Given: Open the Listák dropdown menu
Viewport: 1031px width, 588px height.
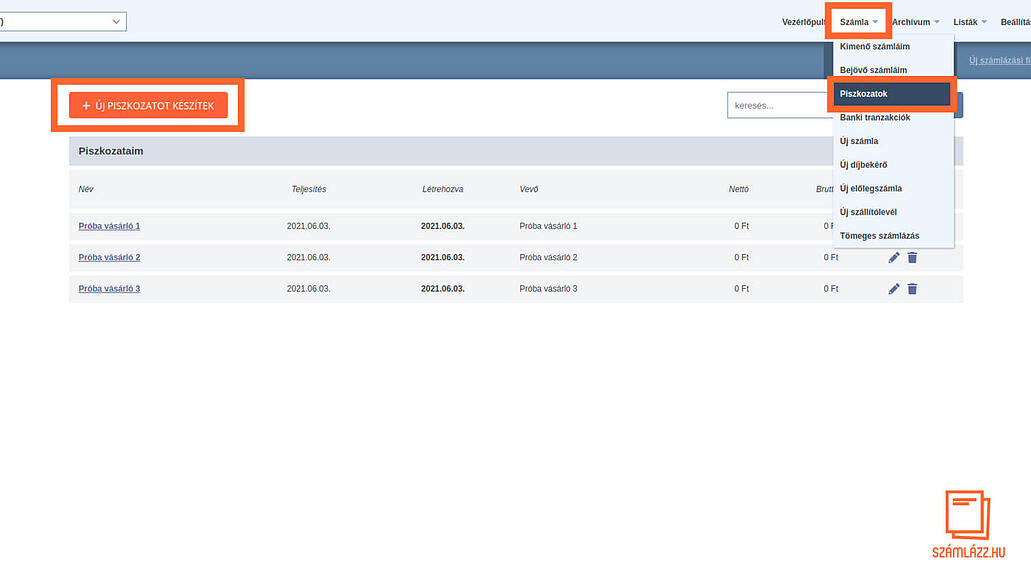Looking at the screenshot, I should coord(970,22).
